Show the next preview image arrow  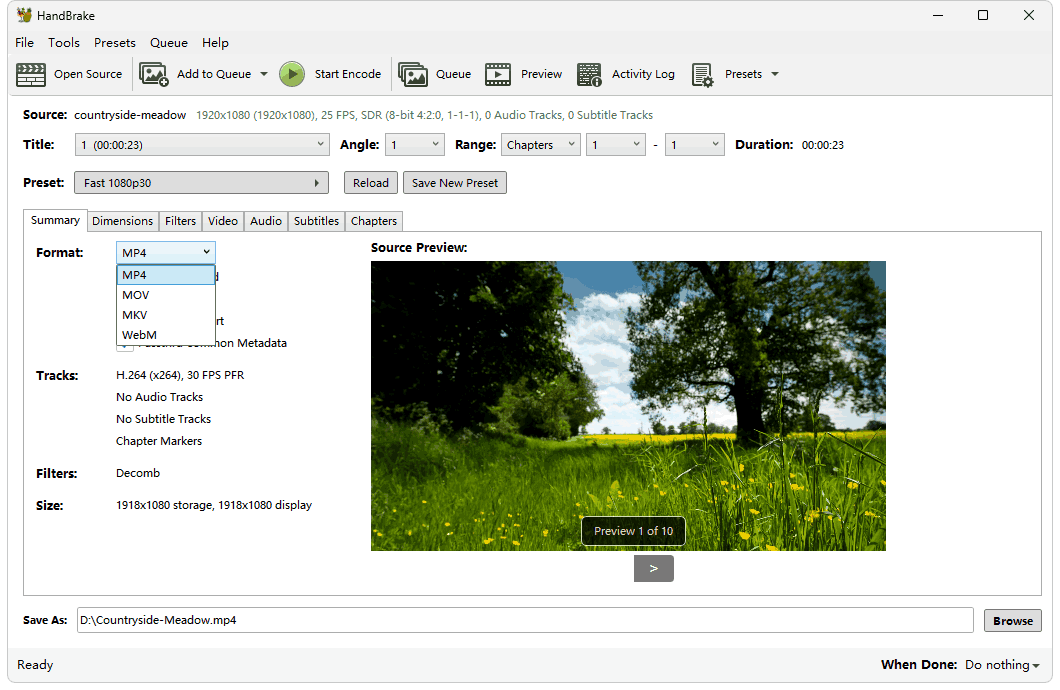[653, 567]
